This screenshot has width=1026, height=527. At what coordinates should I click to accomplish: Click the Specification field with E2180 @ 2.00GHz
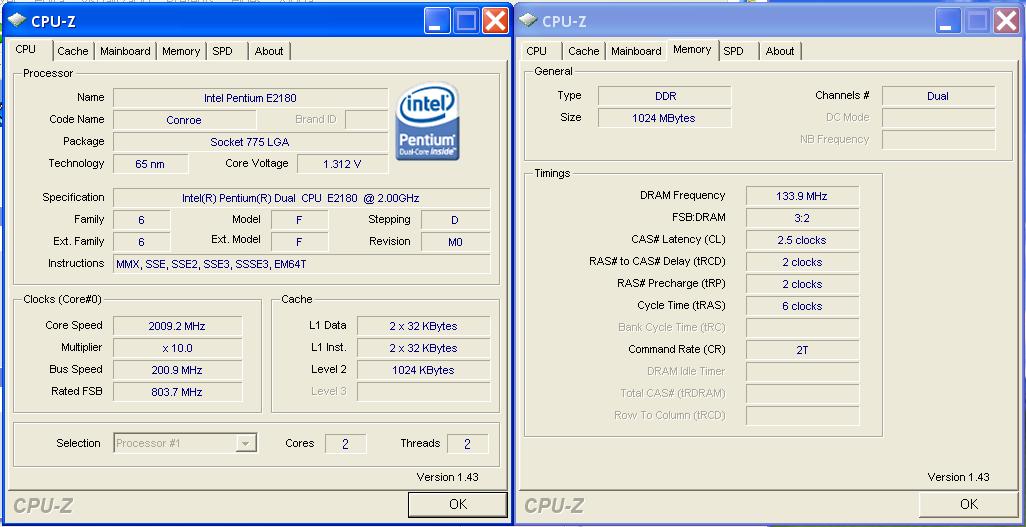point(302,198)
